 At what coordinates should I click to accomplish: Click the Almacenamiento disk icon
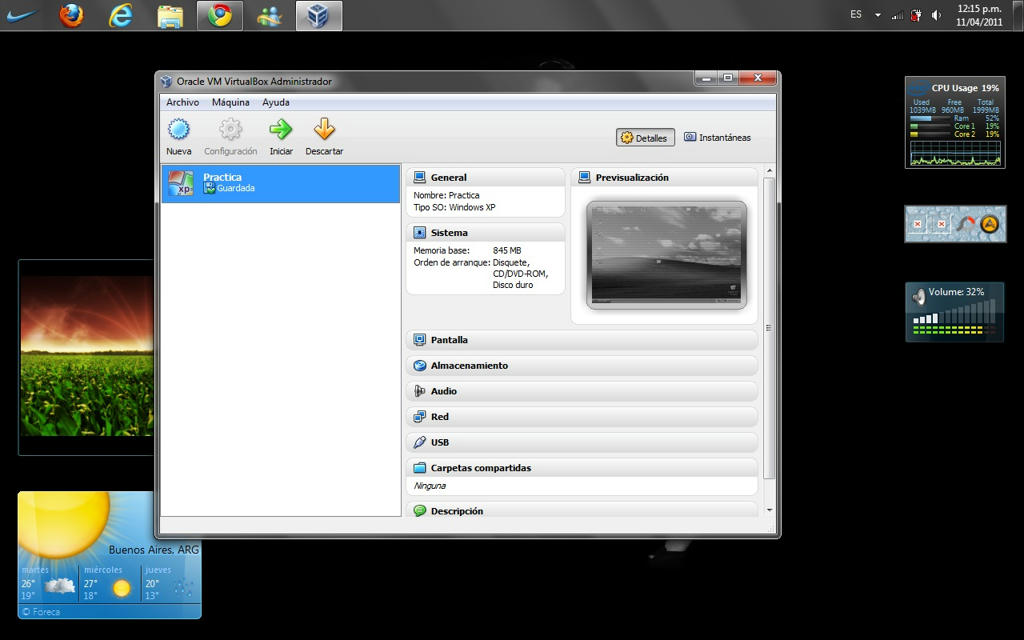(x=419, y=366)
